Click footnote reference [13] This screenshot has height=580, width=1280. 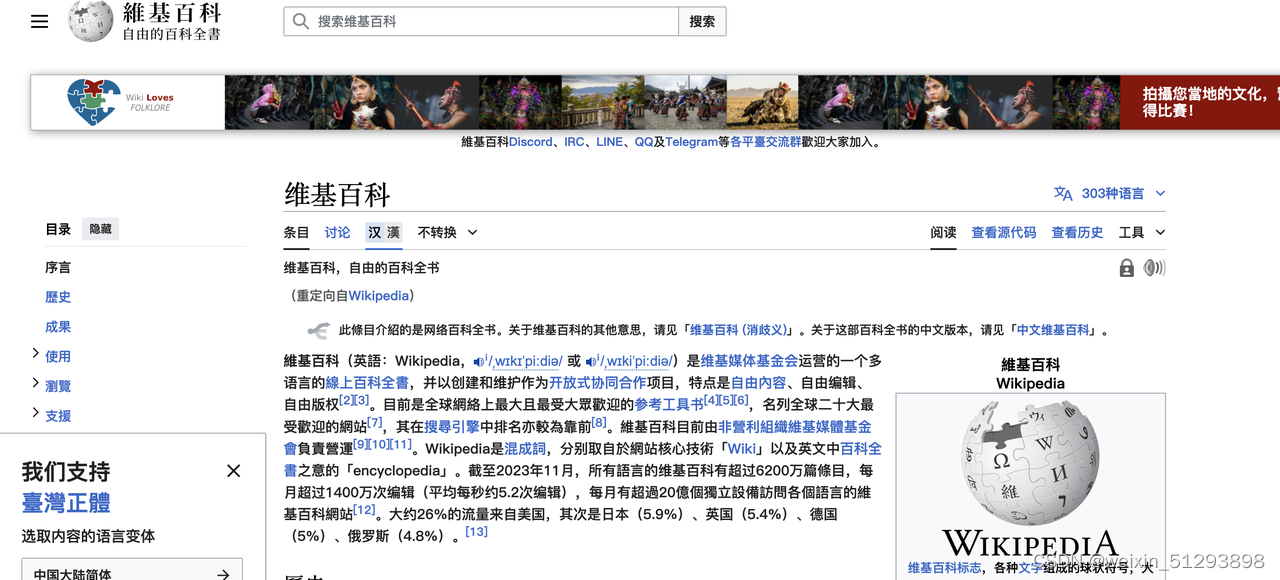[476, 531]
